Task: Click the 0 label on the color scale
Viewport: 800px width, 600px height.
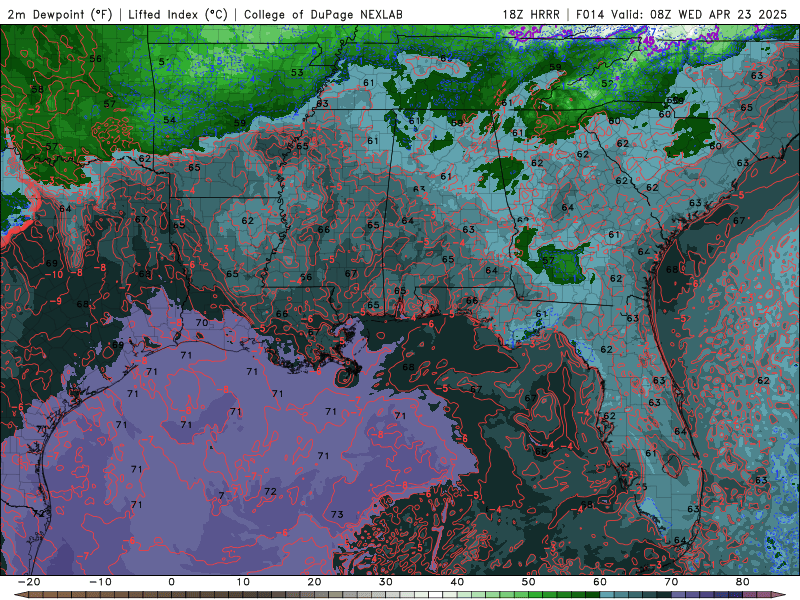Action: click(171, 582)
